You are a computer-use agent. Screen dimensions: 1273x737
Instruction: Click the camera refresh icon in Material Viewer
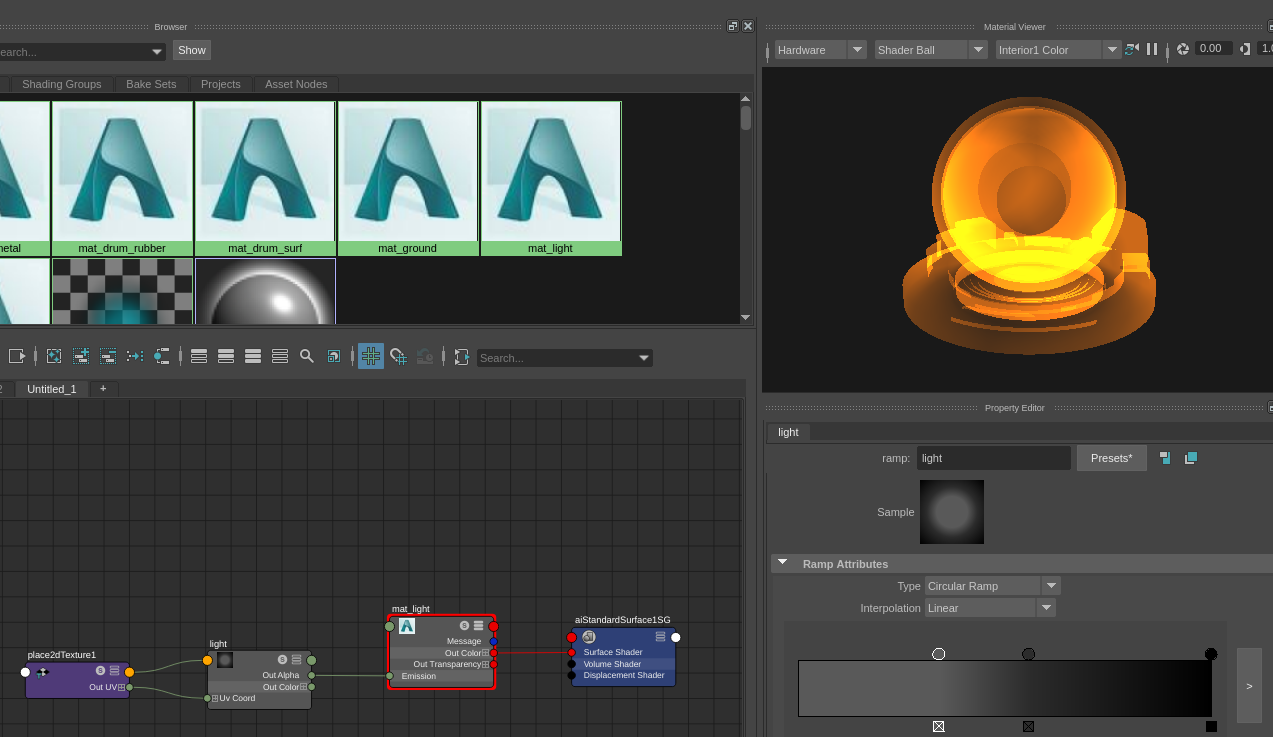(x=1131, y=49)
